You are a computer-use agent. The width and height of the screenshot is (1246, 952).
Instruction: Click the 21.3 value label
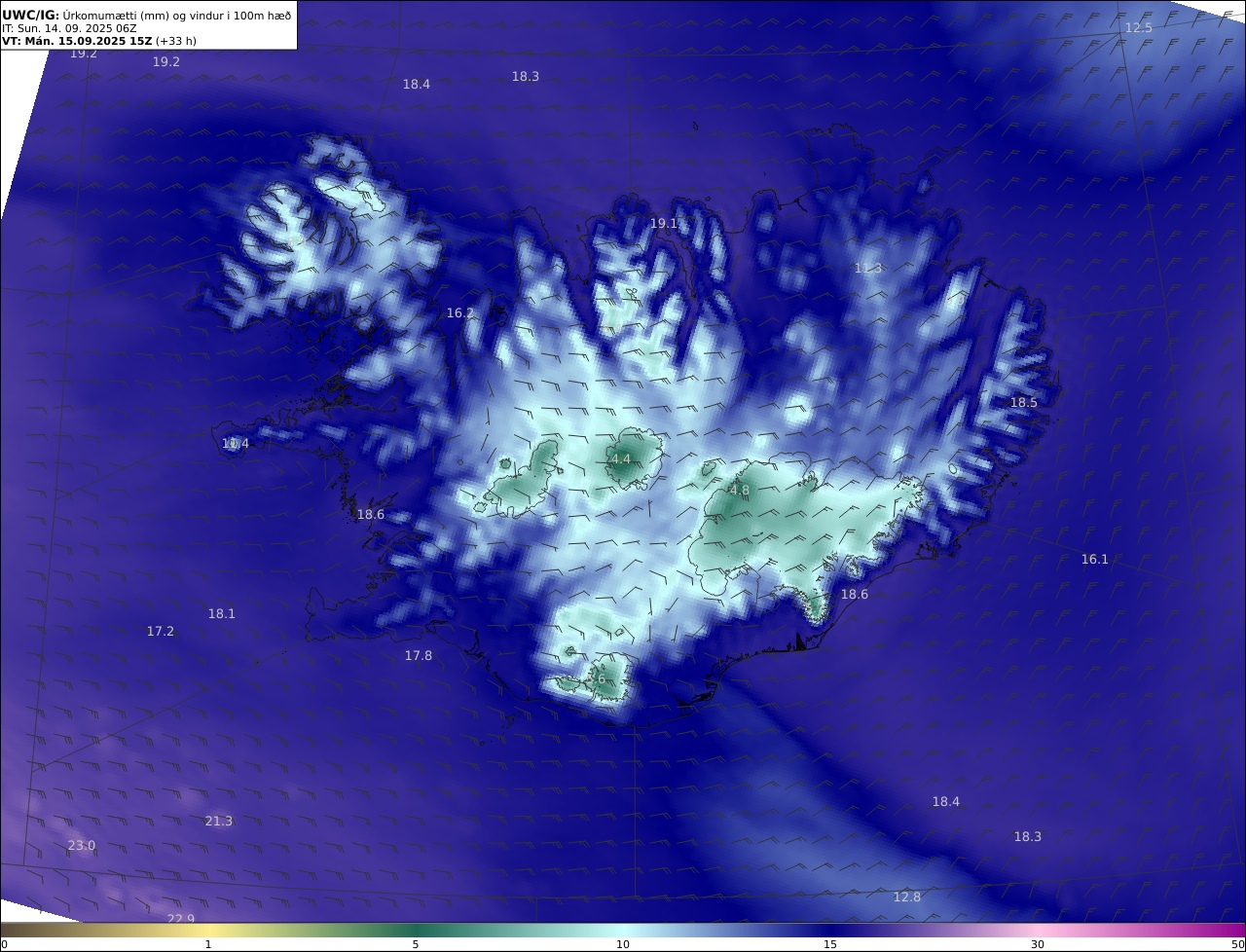tap(219, 822)
